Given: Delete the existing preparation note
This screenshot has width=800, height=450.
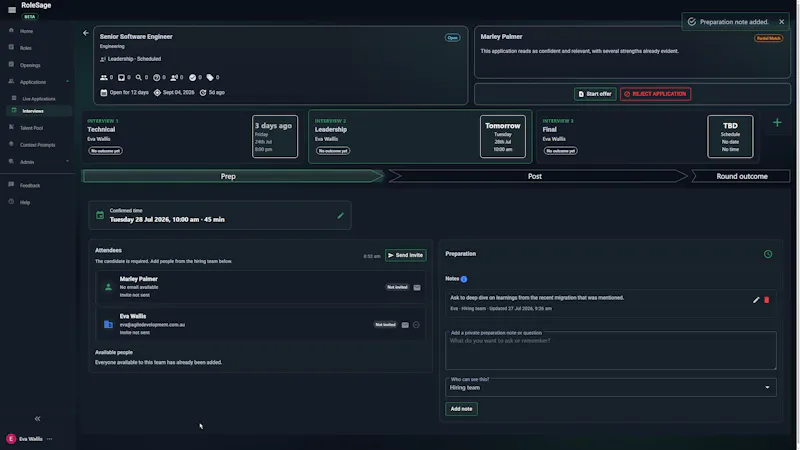Looking at the screenshot, I should click(x=766, y=300).
